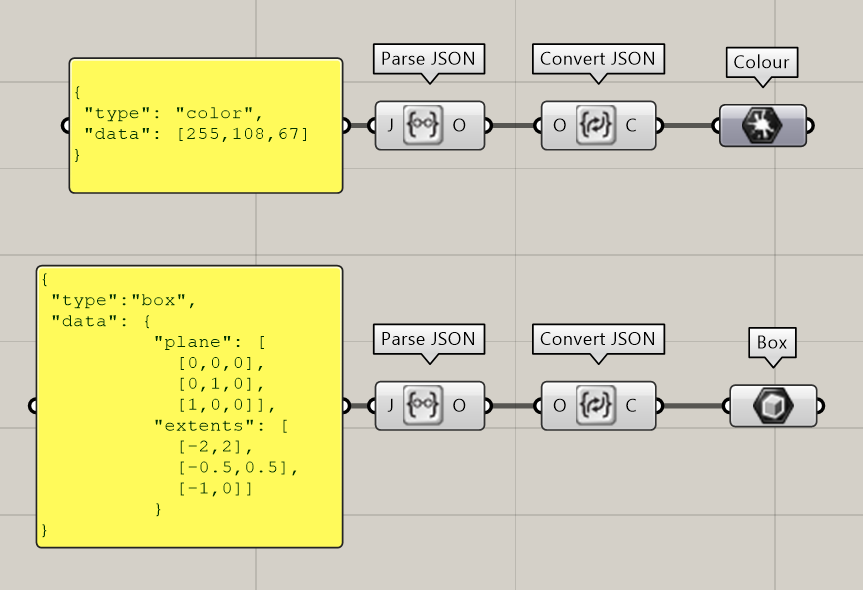This screenshot has height=590, width=863.
Task: Click the C output on Convert JSON feeding Colour
Action: 631,125
